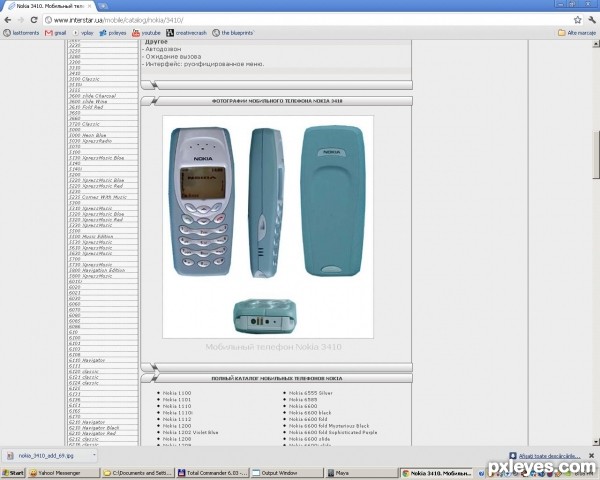Viewport: 600px width, 480px height.
Task: Open Nokia 6600 fold Mysterious Black link
Action: click(329, 426)
